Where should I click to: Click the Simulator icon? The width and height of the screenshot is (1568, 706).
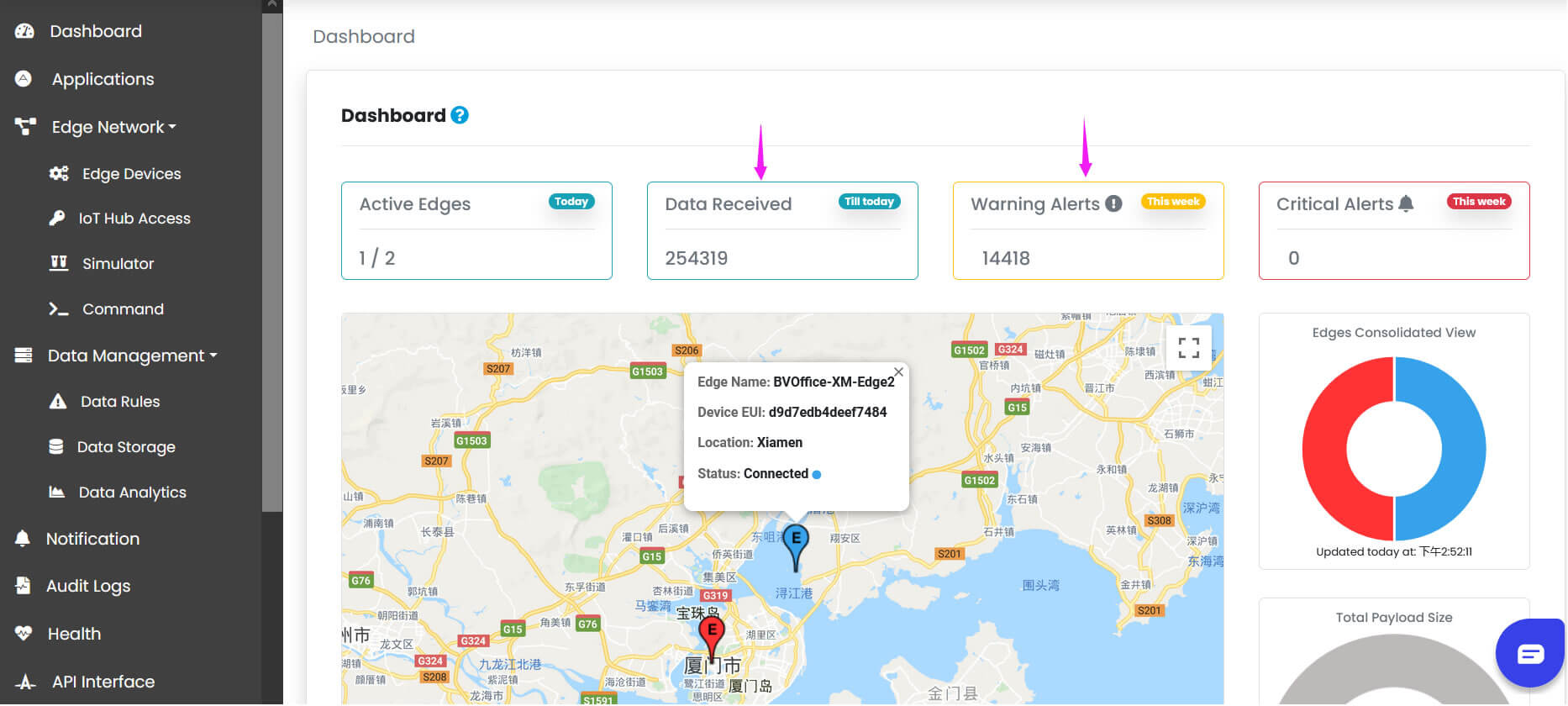(x=59, y=263)
